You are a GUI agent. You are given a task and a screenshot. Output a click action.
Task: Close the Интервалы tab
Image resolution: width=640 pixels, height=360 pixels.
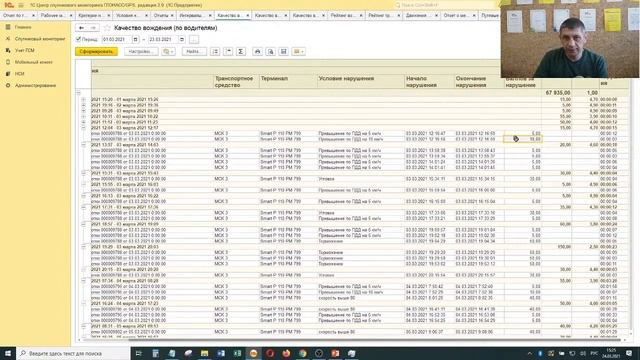[x=210, y=16]
